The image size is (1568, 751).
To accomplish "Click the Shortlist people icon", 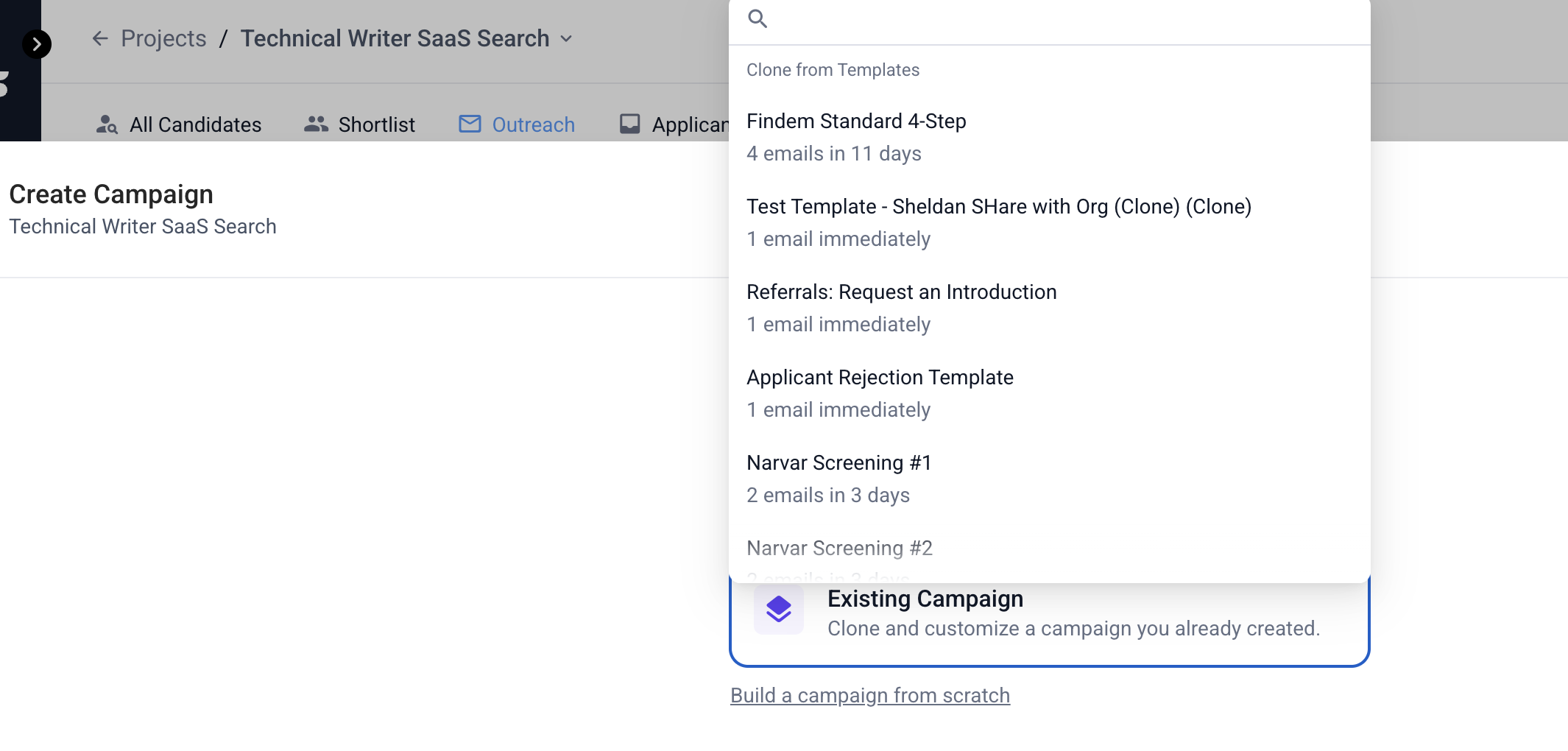I will 316,124.
